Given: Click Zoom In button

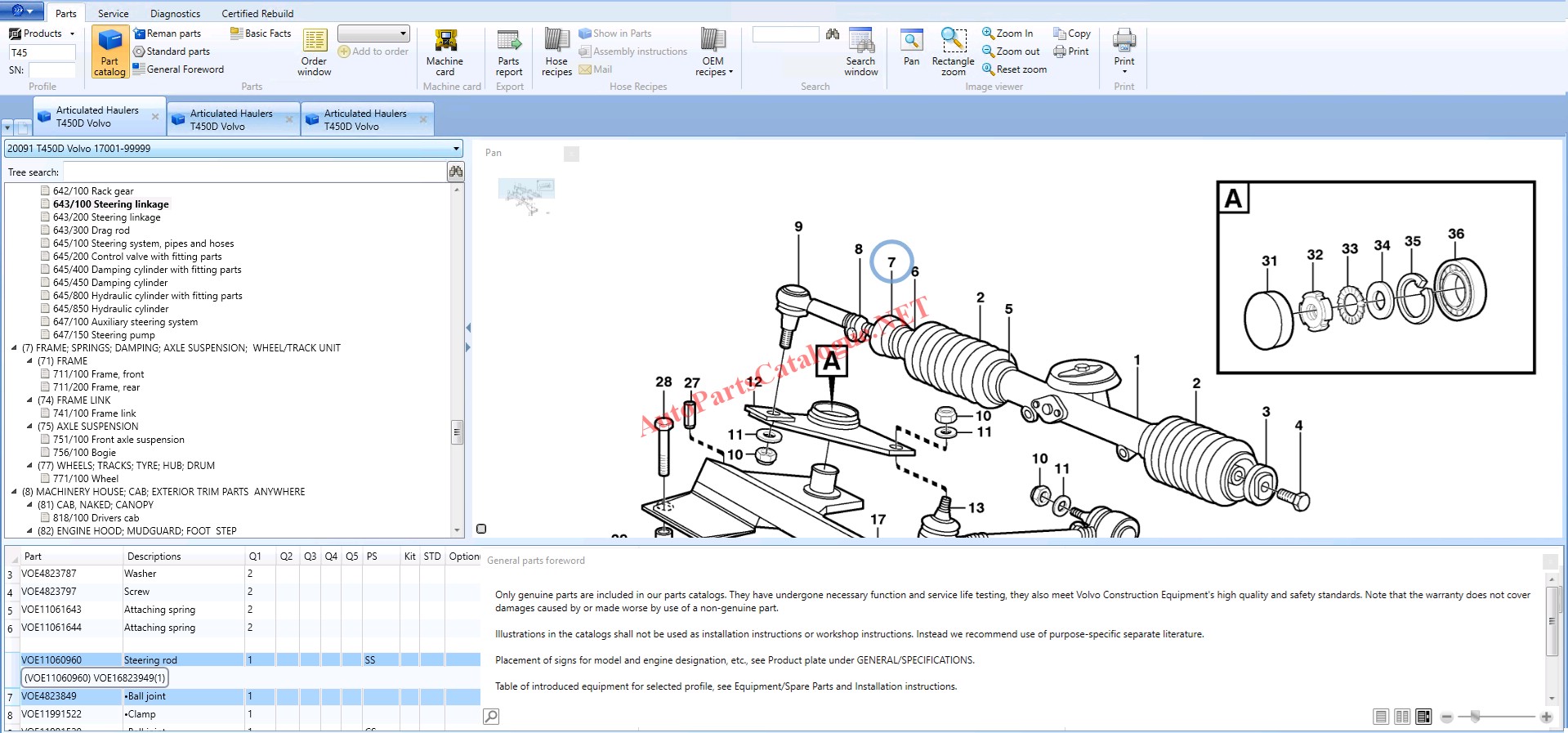Looking at the screenshot, I should pyautogui.click(x=1007, y=34).
